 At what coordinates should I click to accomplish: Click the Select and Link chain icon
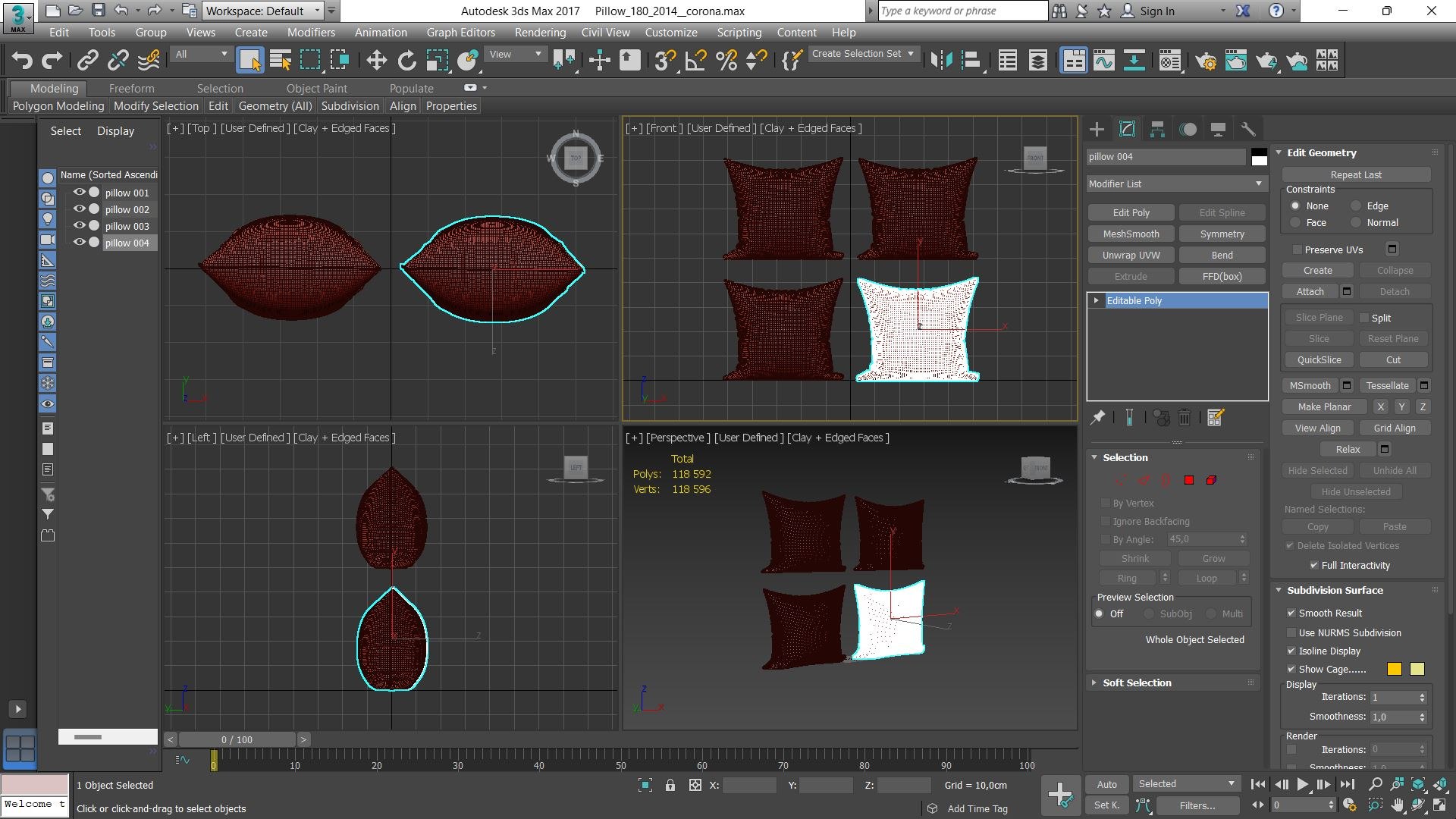point(88,61)
